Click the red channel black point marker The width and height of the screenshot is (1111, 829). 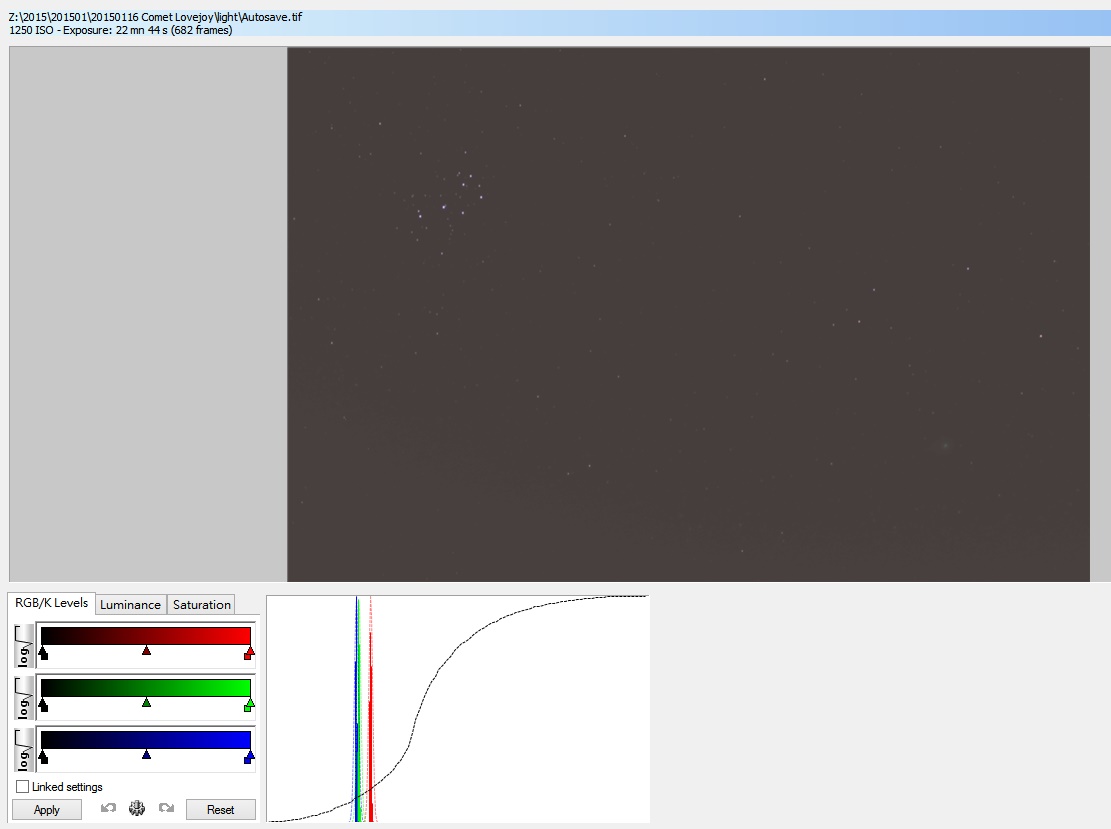(43, 653)
